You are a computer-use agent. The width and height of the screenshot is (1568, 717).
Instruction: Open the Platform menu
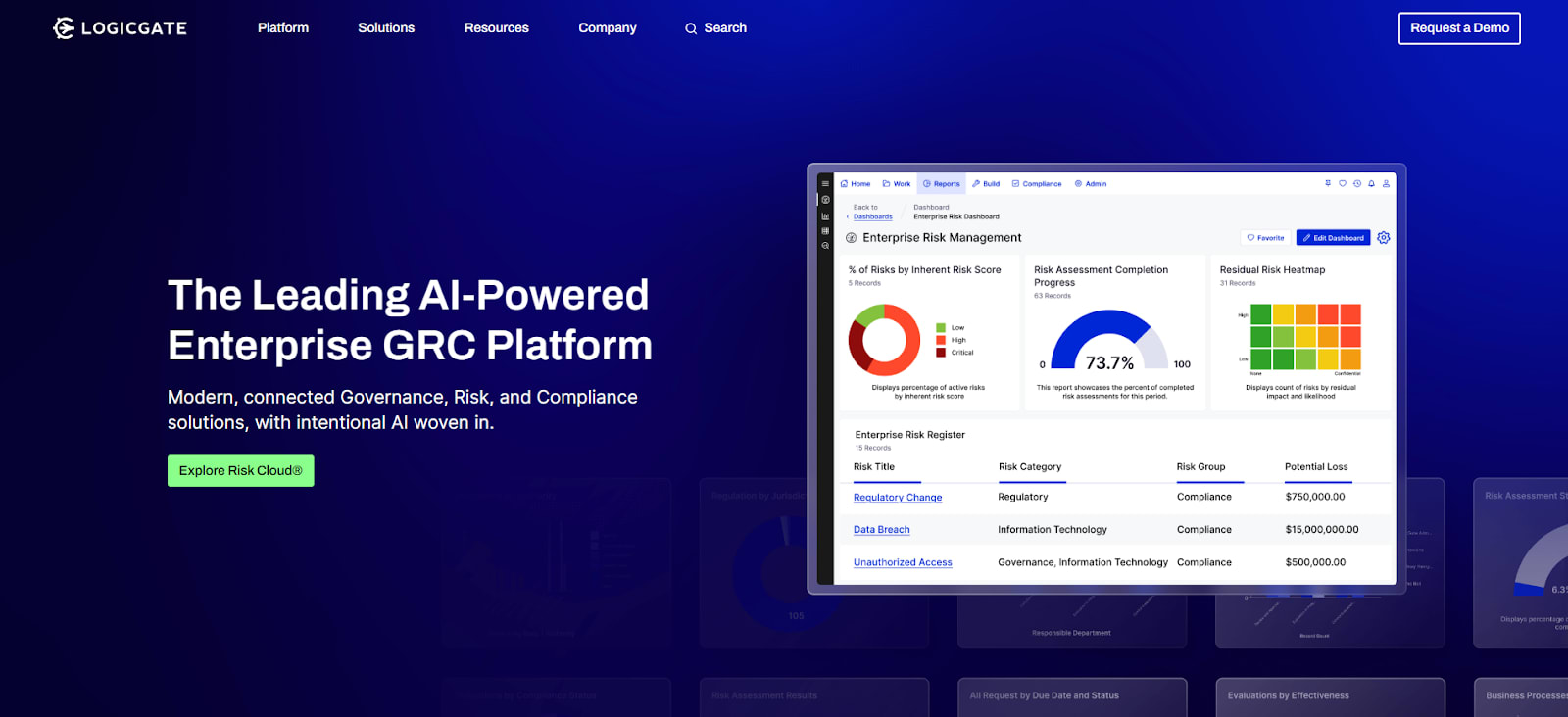pyautogui.click(x=283, y=28)
